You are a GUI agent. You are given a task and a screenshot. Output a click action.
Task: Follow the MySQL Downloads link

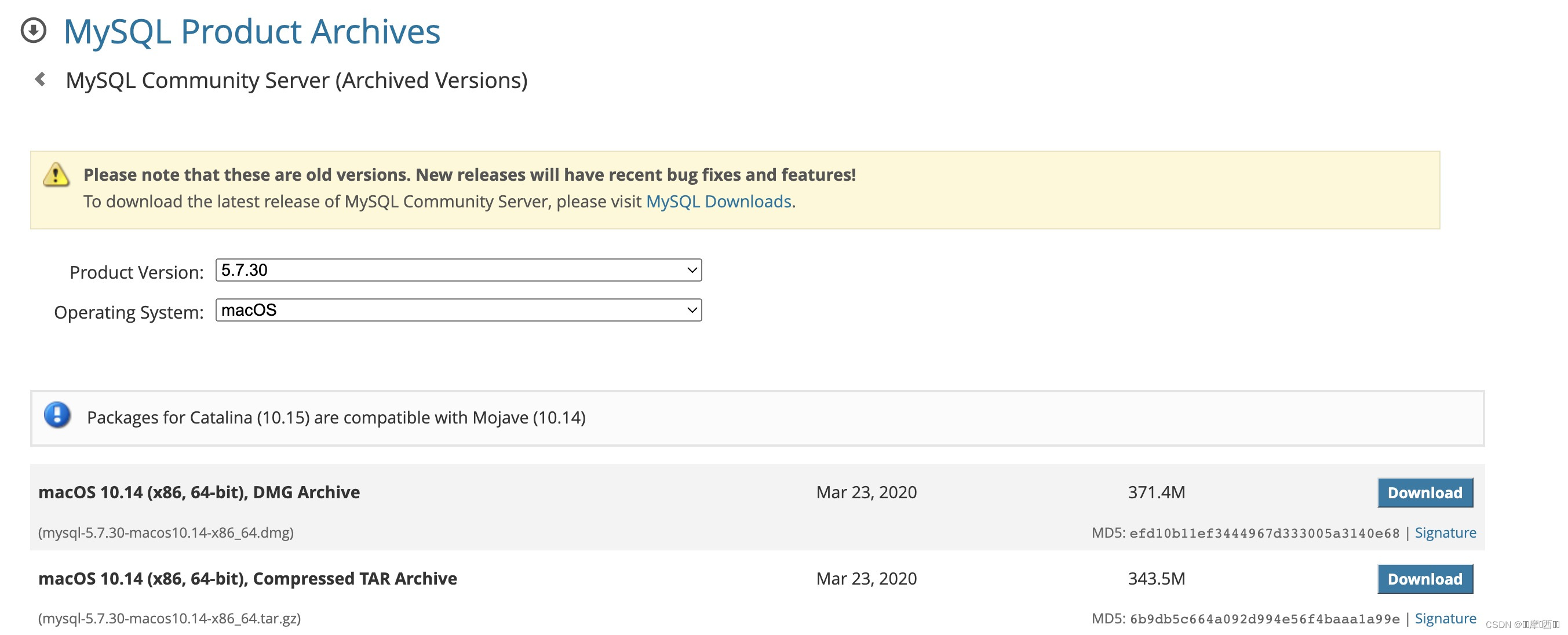(x=719, y=202)
